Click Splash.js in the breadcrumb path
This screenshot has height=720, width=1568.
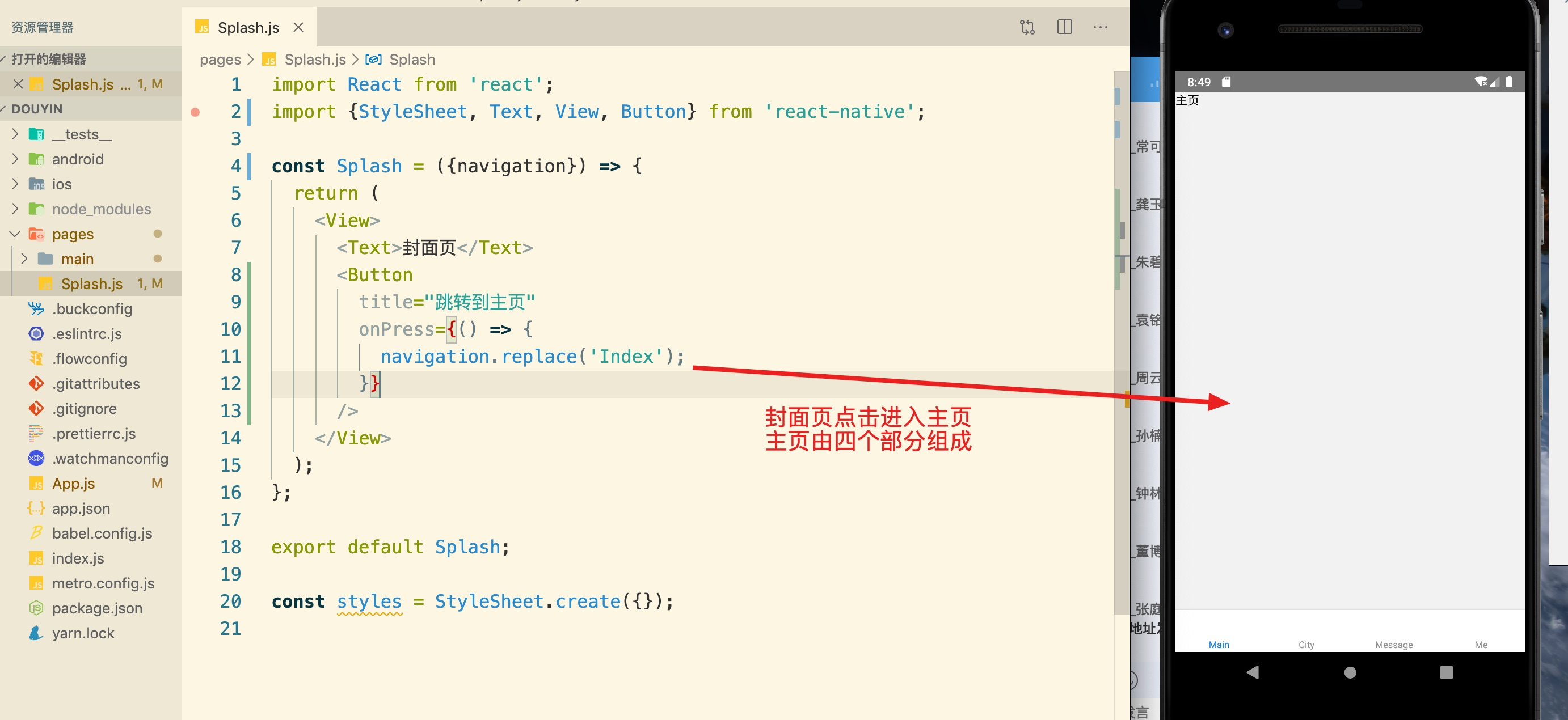(315, 60)
